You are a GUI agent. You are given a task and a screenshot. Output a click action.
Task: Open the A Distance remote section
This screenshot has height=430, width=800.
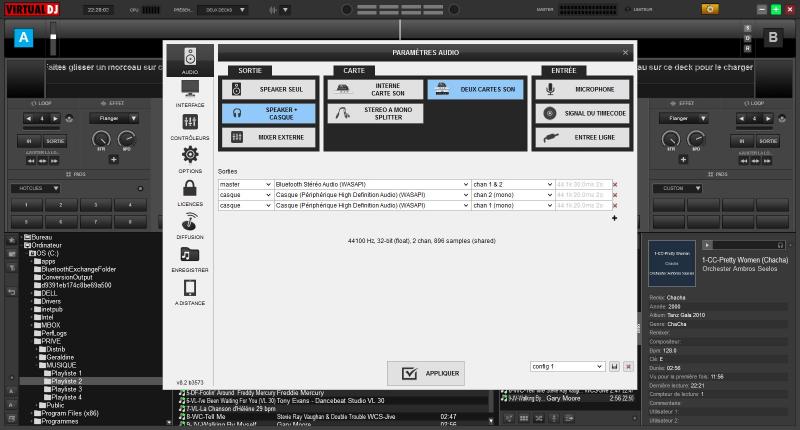coord(190,292)
